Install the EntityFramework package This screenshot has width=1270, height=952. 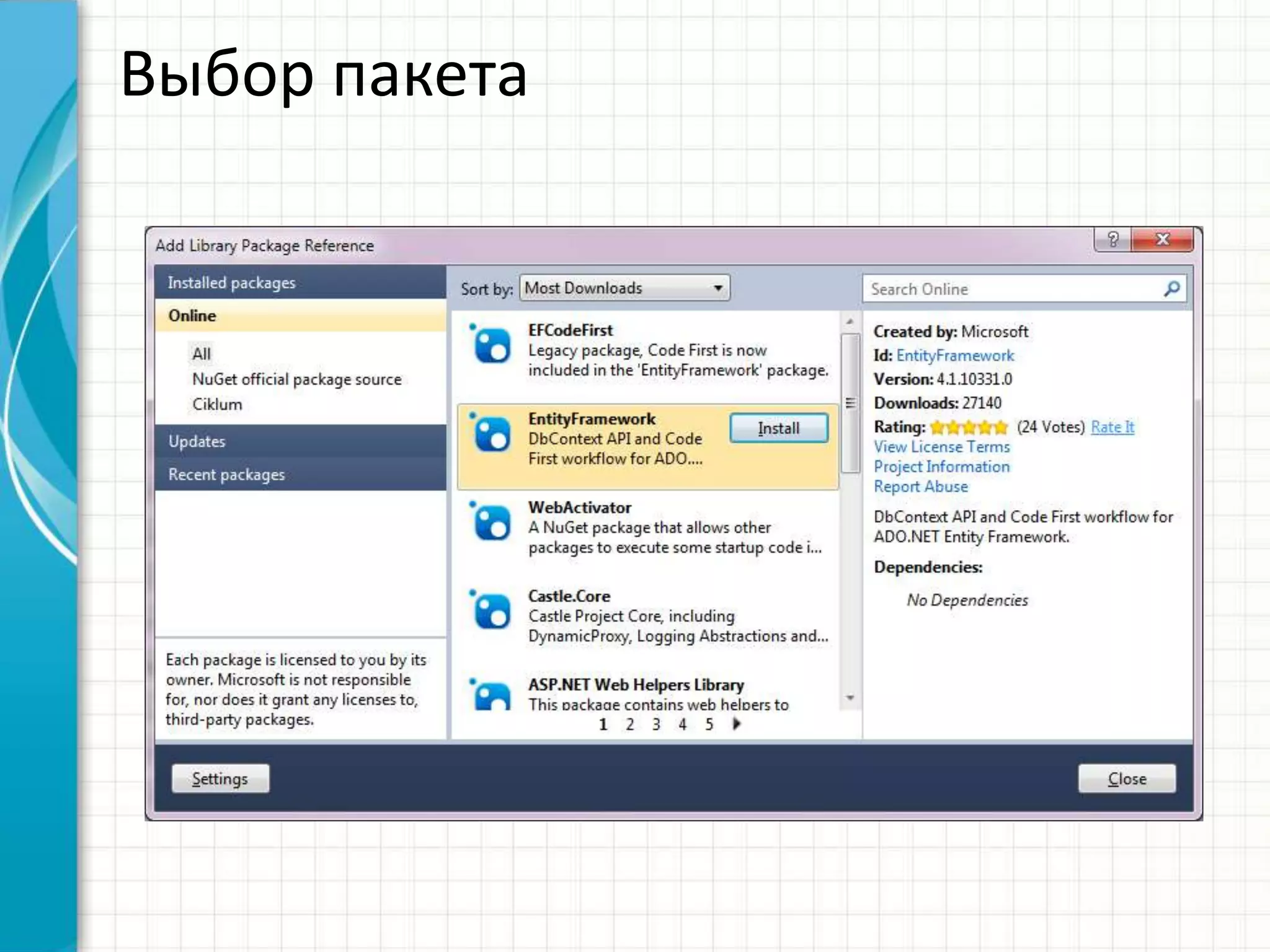[x=778, y=428]
